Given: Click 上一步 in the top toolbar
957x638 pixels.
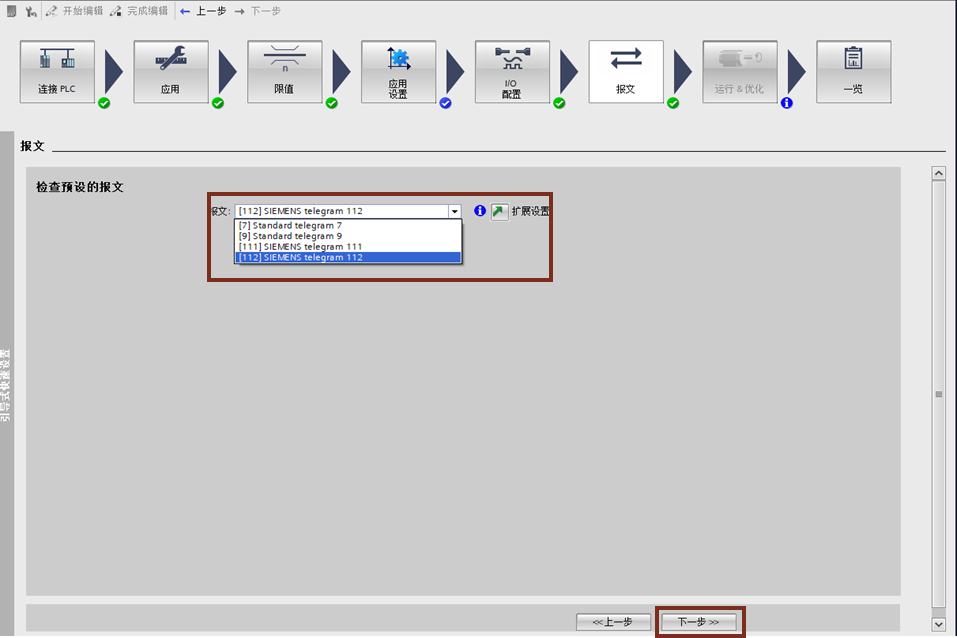Looking at the screenshot, I should [x=203, y=11].
